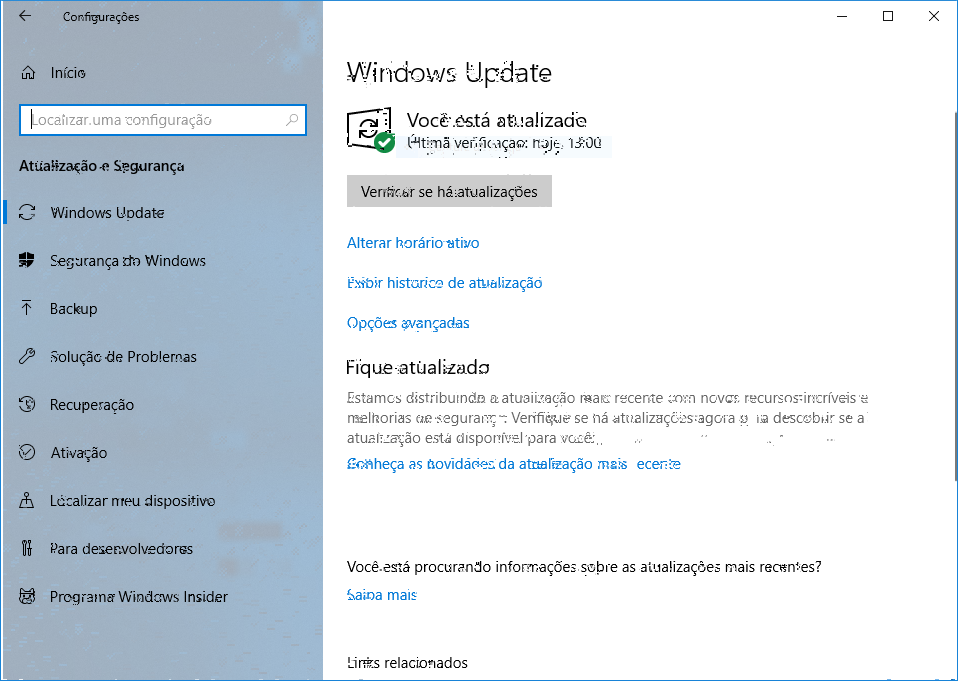Open Exibir histórico de atualização link

(x=444, y=283)
